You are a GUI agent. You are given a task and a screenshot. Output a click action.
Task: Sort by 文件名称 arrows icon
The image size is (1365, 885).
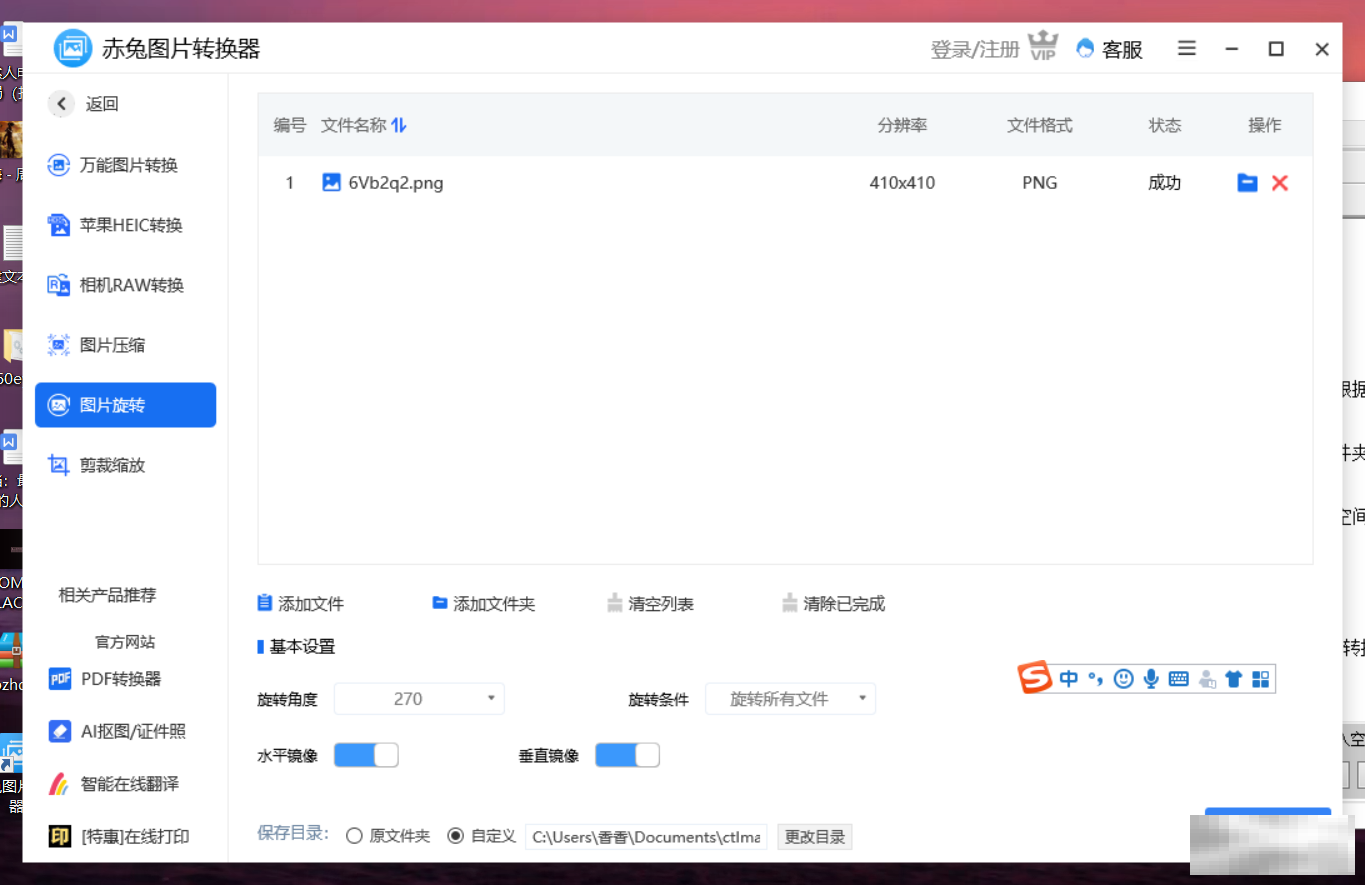pyautogui.click(x=399, y=125)
